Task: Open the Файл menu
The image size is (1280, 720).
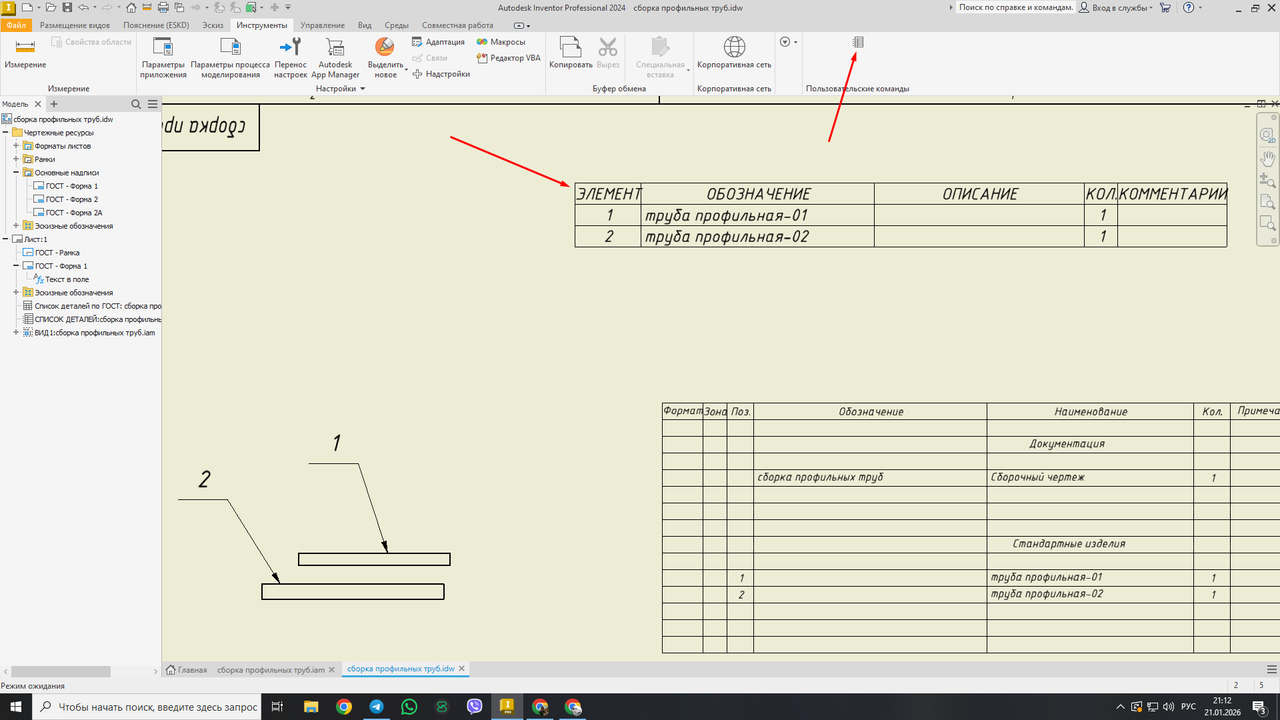Action: (17, 25)
